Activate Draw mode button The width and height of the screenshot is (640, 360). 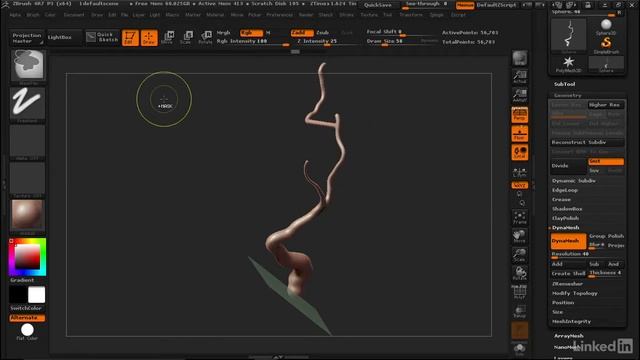click(x=149, y=38)
